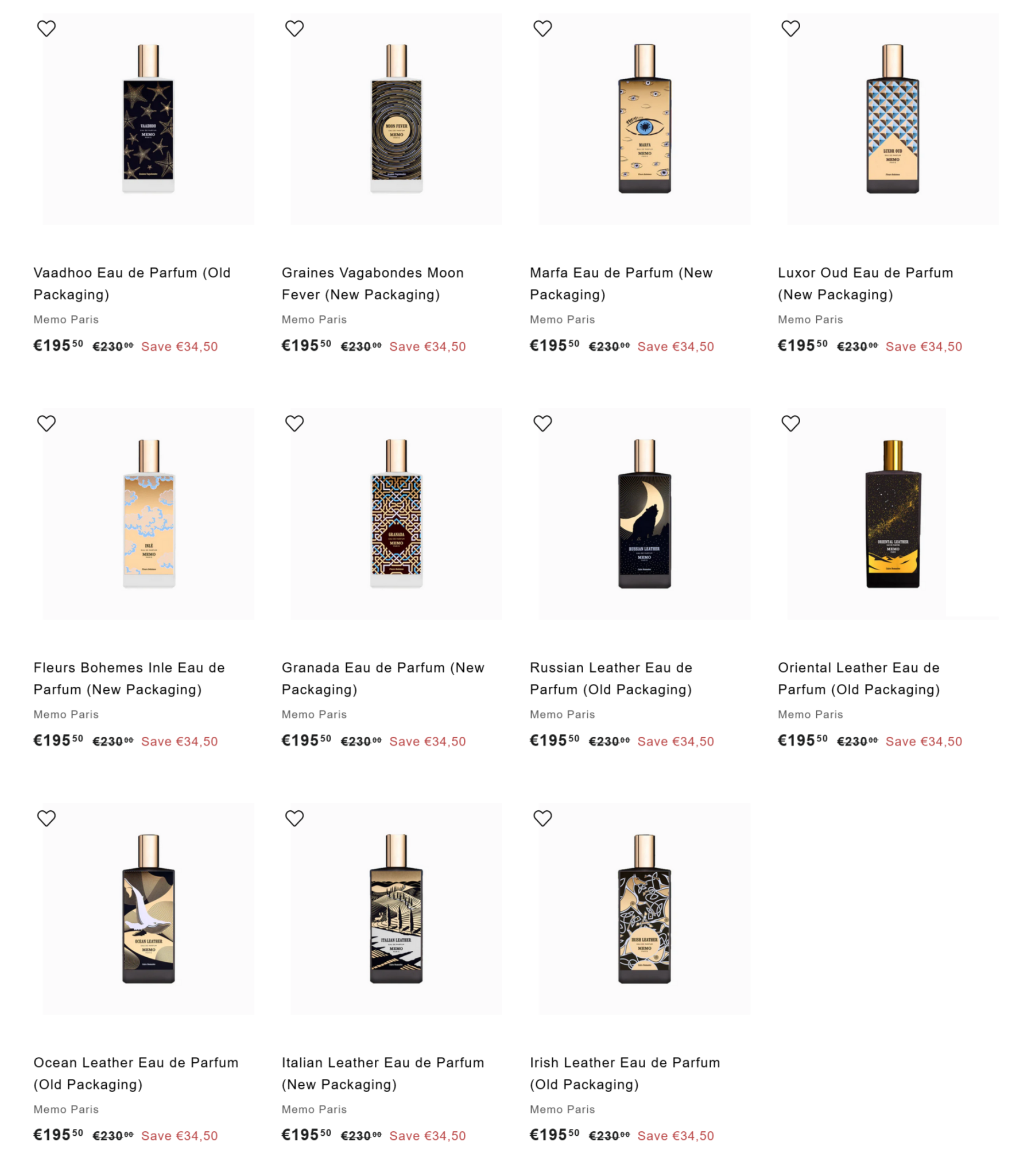Image resolution: width=1035 pixels, height=1176 pixels.
Task: Add Irish Leather to wishlist
Action: click(542, 818)
